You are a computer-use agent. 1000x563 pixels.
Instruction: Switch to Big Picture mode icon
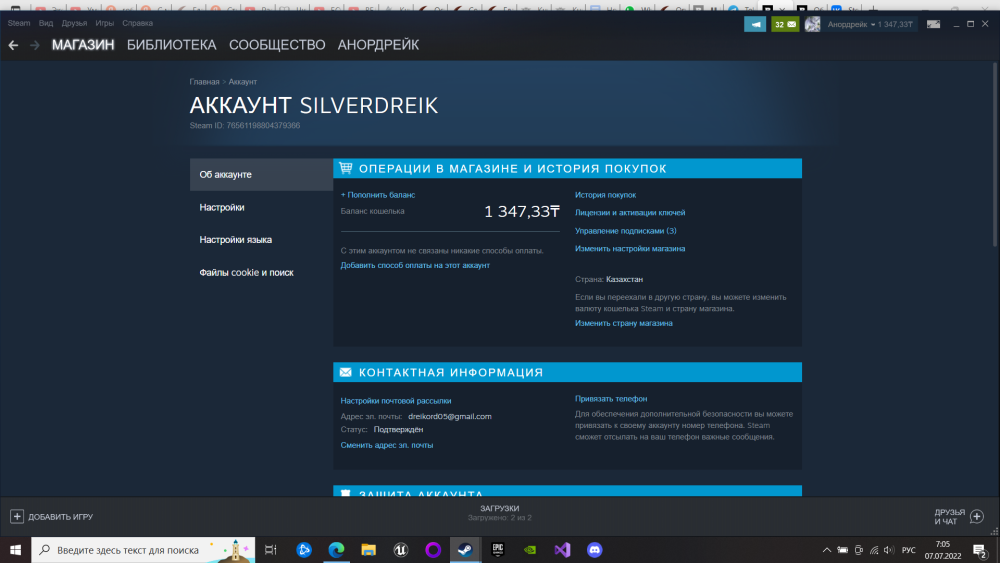(x=934, y=24)
